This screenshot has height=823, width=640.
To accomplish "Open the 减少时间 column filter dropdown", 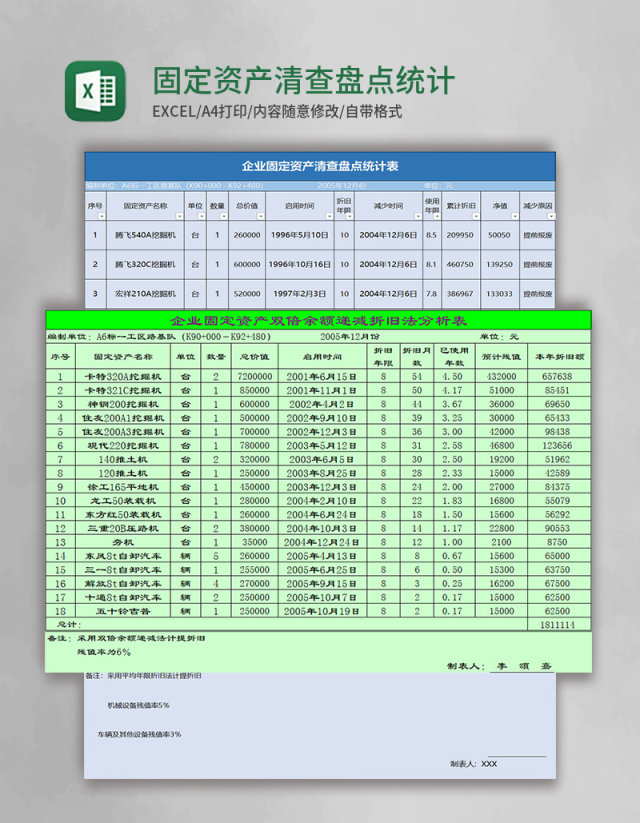I will 418,216.
